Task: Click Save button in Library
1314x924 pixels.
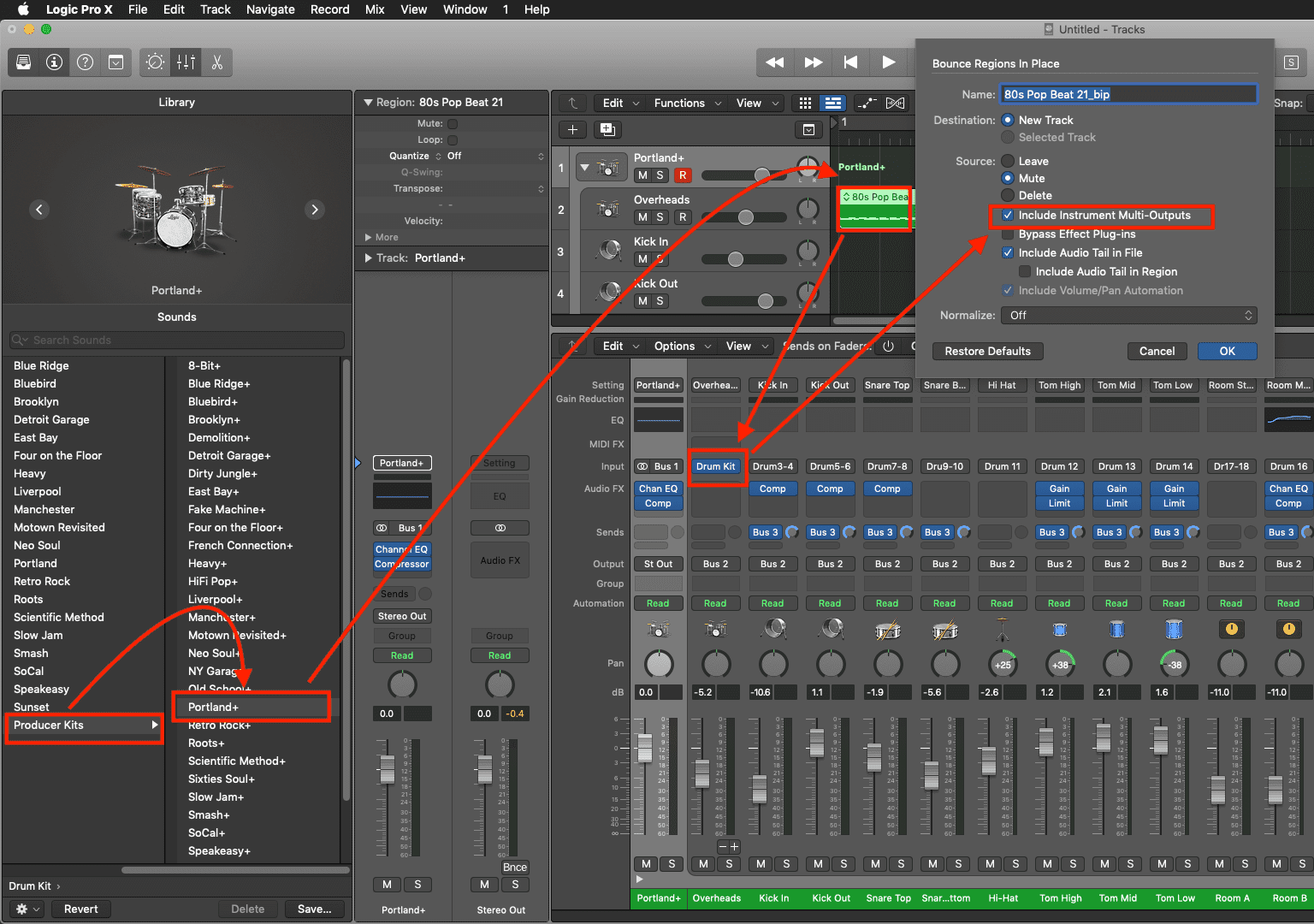Action: 315,909
